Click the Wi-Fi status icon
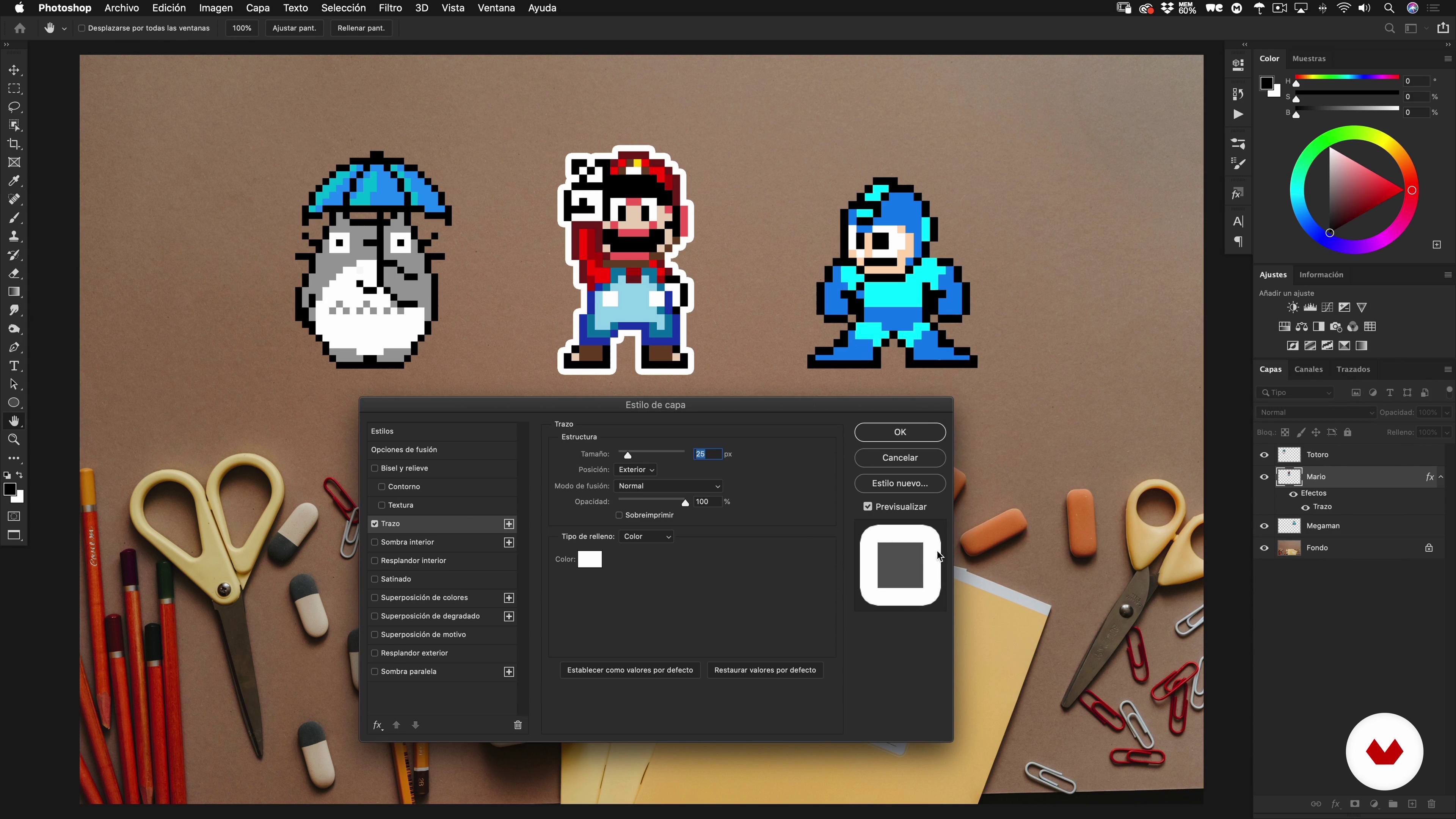This screenshot has width=1456, height=819. click(1344, 8)
